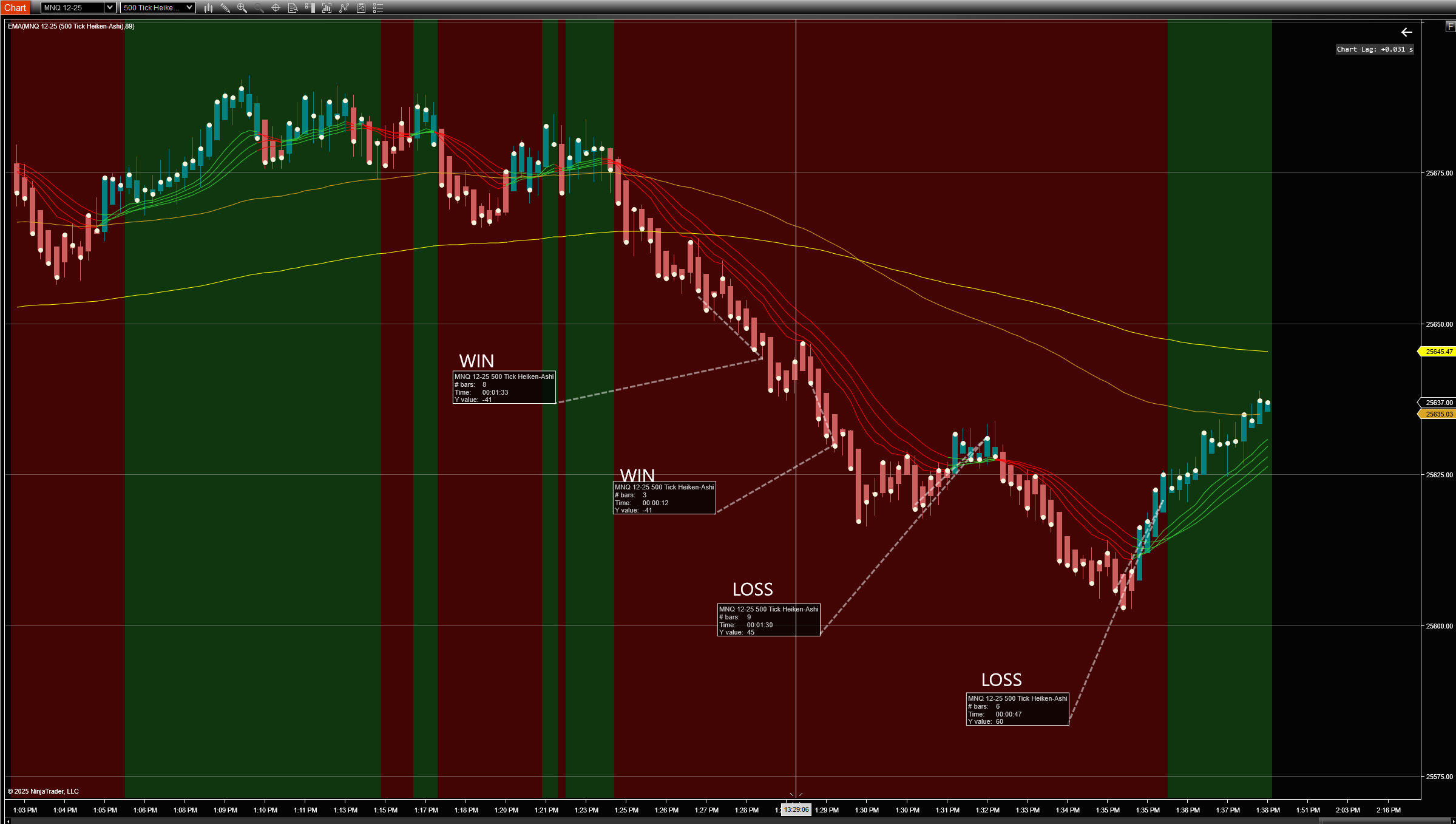The width and height of the screenshot is (1456, 824).
Task: Click the white back arrow button
Action: tap(1406, 32)
